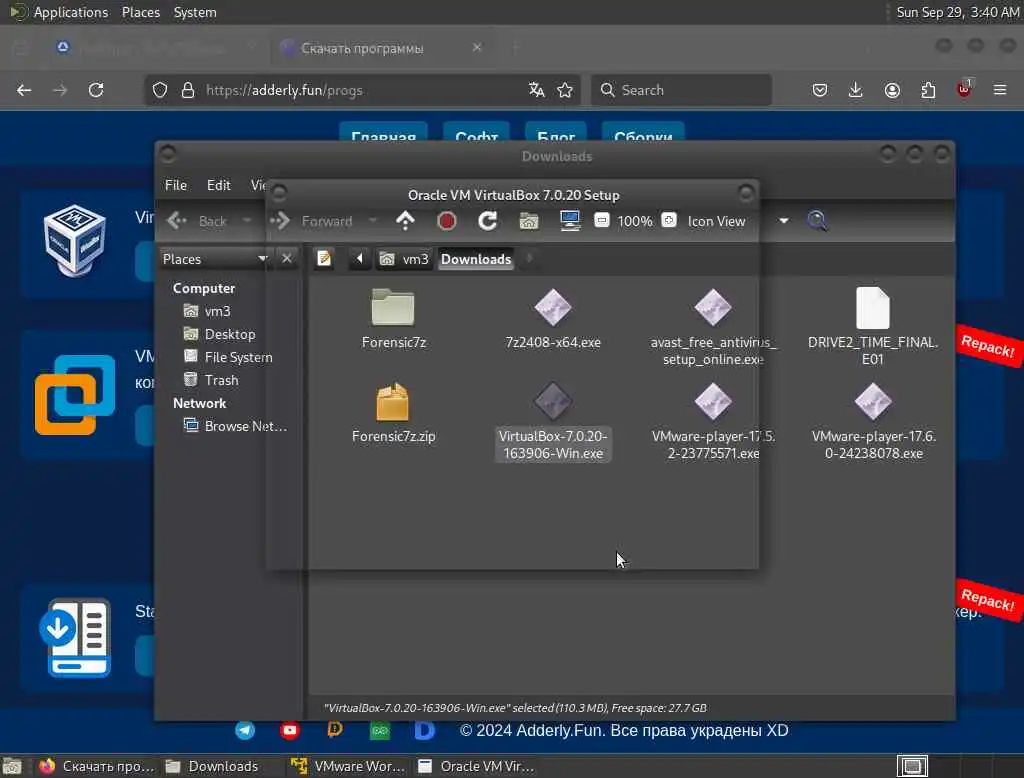1024x778 pixels.
Task: Select VirtualBox-7.0.20-163906-Win.exe file
Action: coord(552,421)
